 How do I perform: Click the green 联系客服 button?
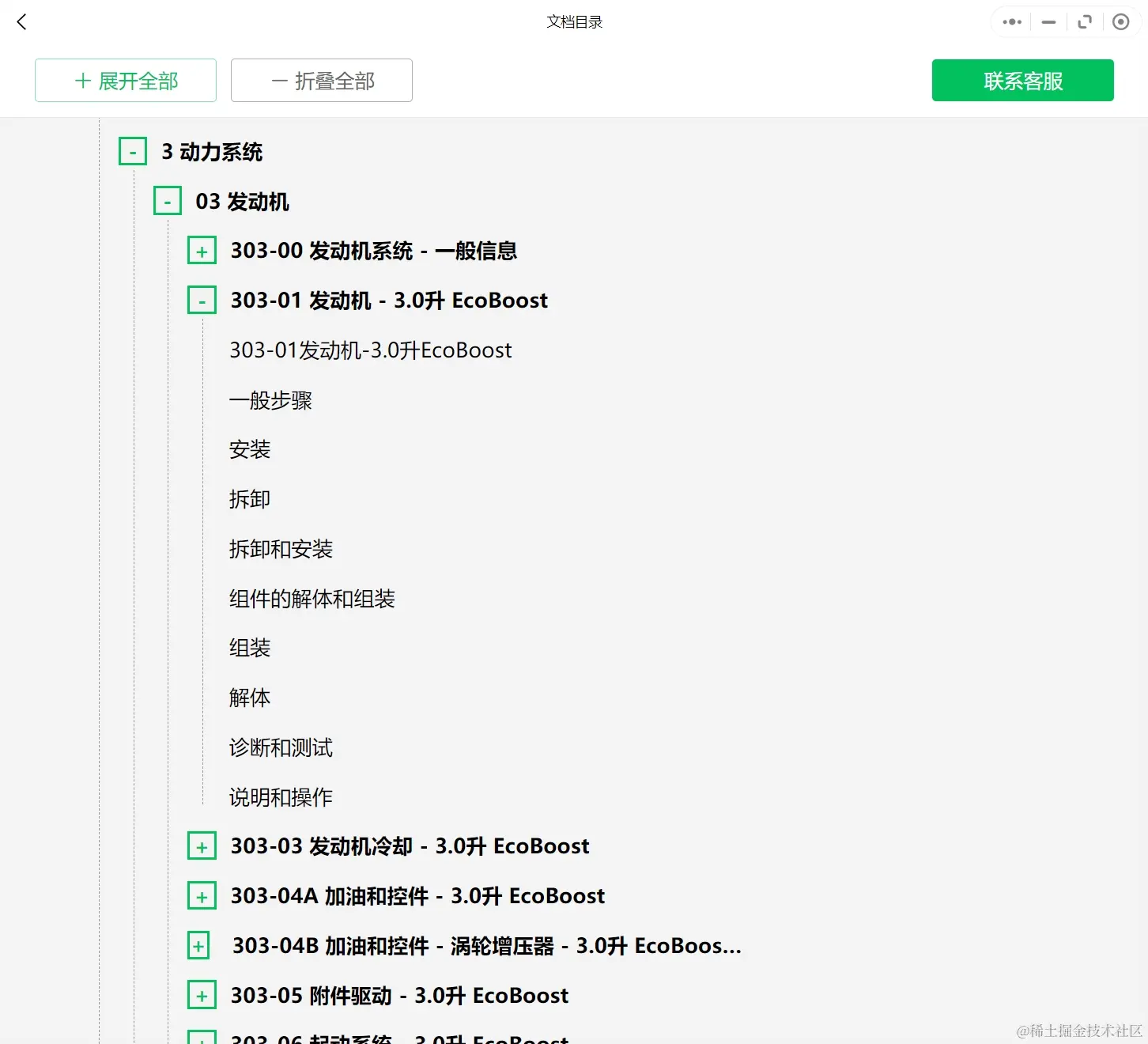pyautogui.click(x=1022, y=80)
